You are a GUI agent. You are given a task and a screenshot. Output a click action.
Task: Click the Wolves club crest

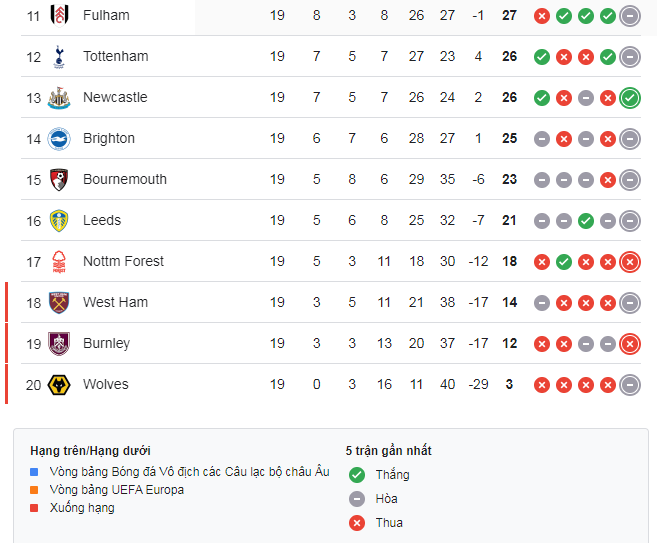[x=58, y=384]
